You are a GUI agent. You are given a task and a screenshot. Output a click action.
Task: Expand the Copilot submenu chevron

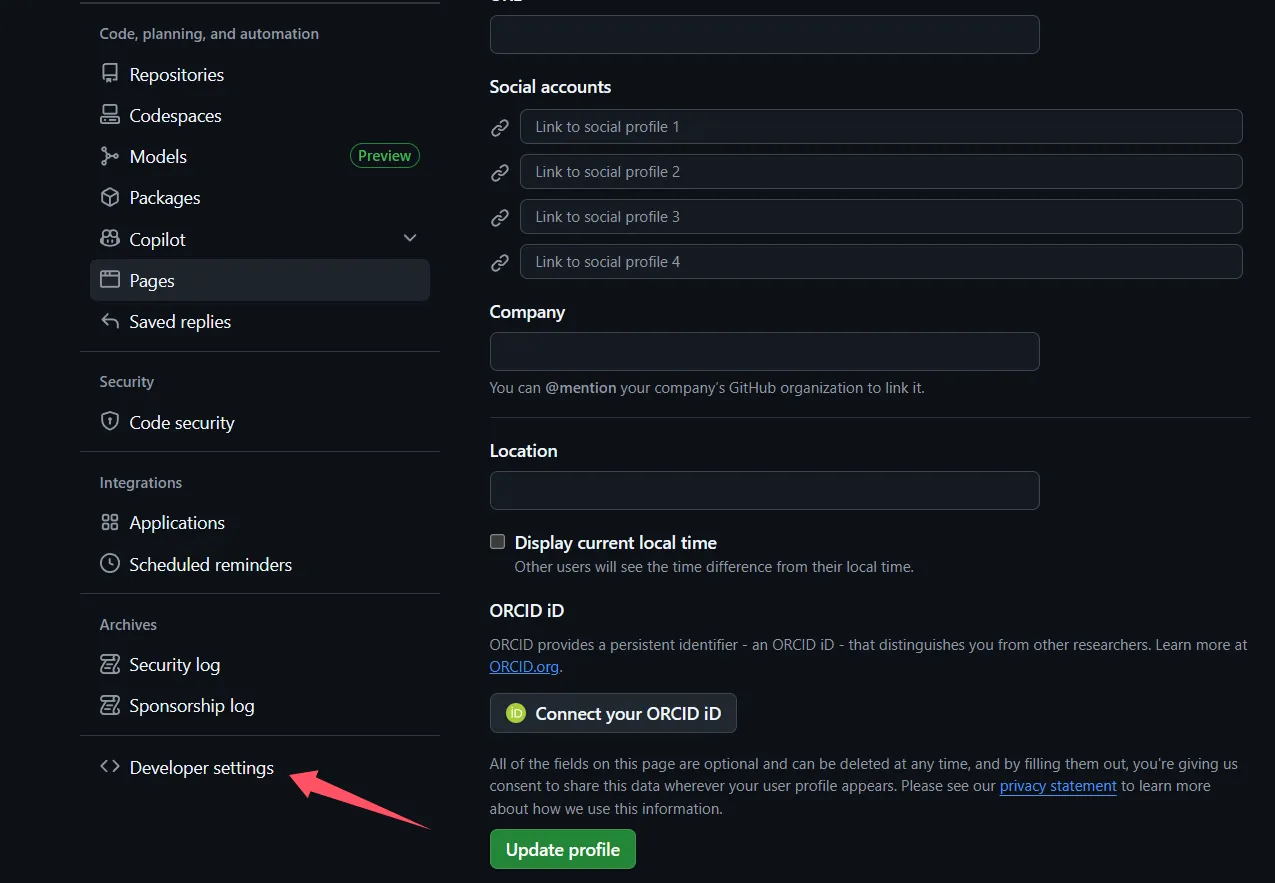410,238
